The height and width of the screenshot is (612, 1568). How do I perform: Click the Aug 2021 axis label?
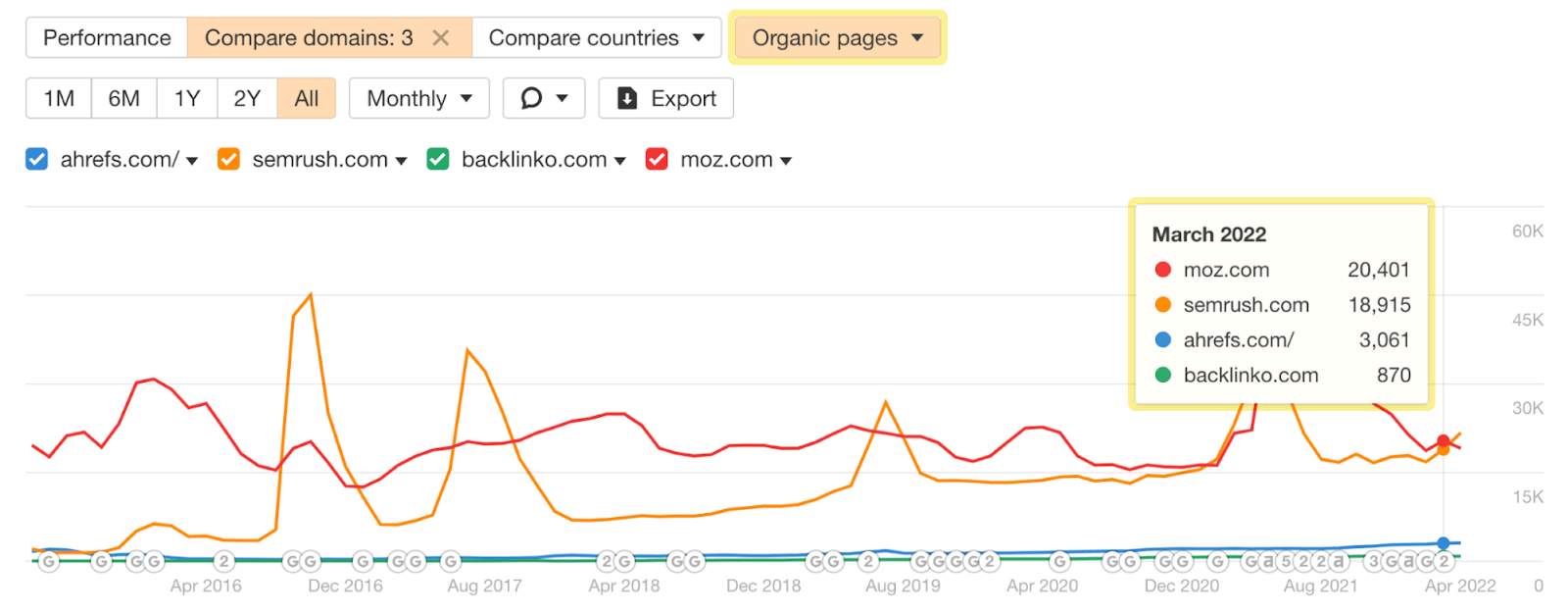(1321, 586)
